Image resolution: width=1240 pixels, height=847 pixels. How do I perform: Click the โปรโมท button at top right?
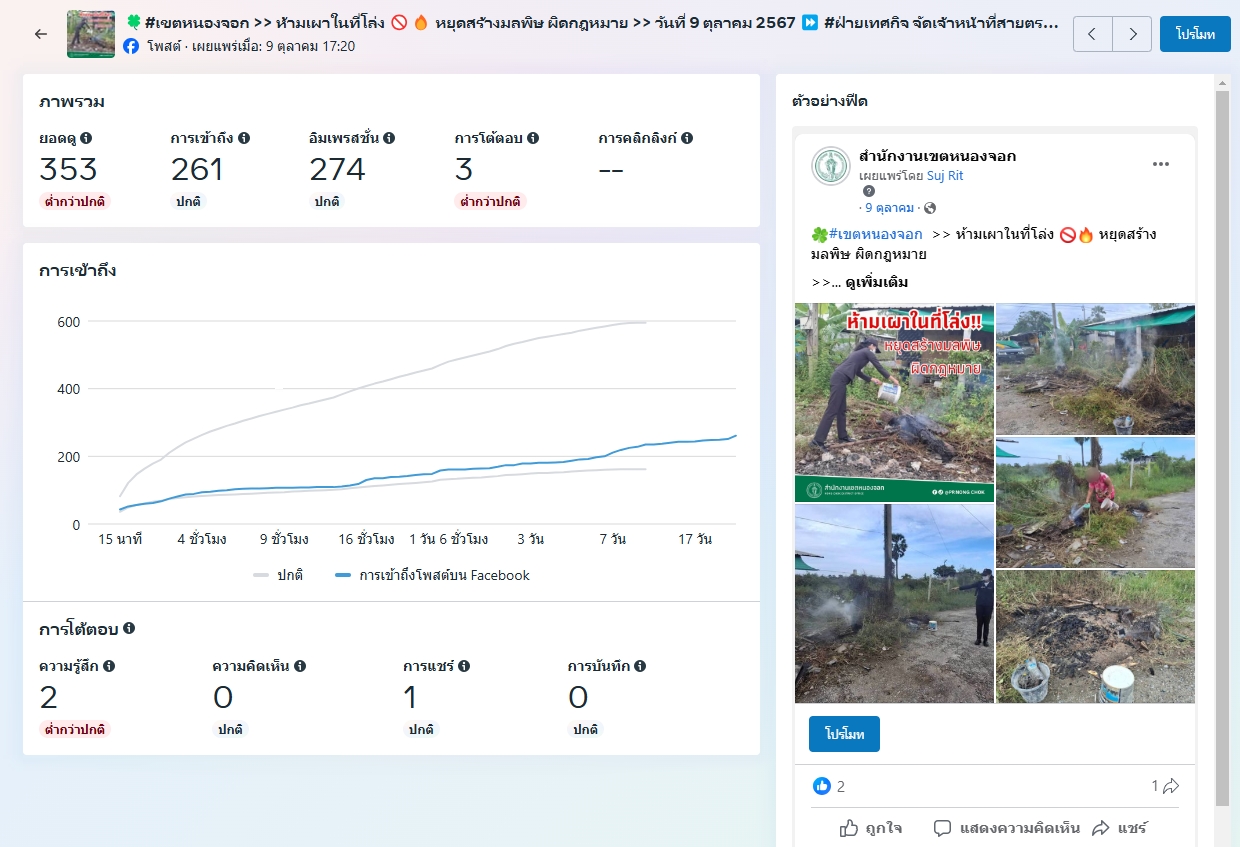tap(1194, 34)
